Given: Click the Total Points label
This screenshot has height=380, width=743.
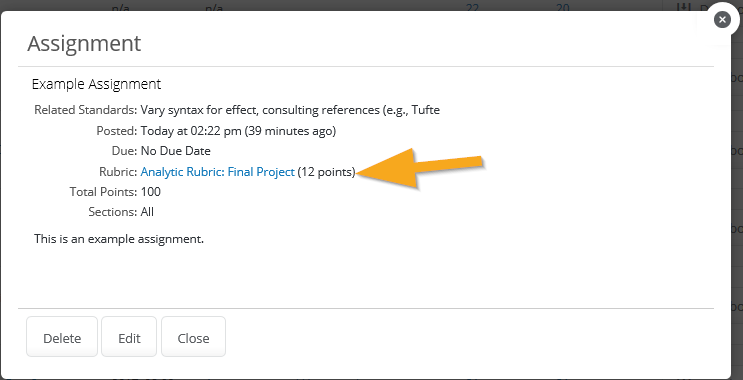Looking at the screenshot, I should pos(103,192).
